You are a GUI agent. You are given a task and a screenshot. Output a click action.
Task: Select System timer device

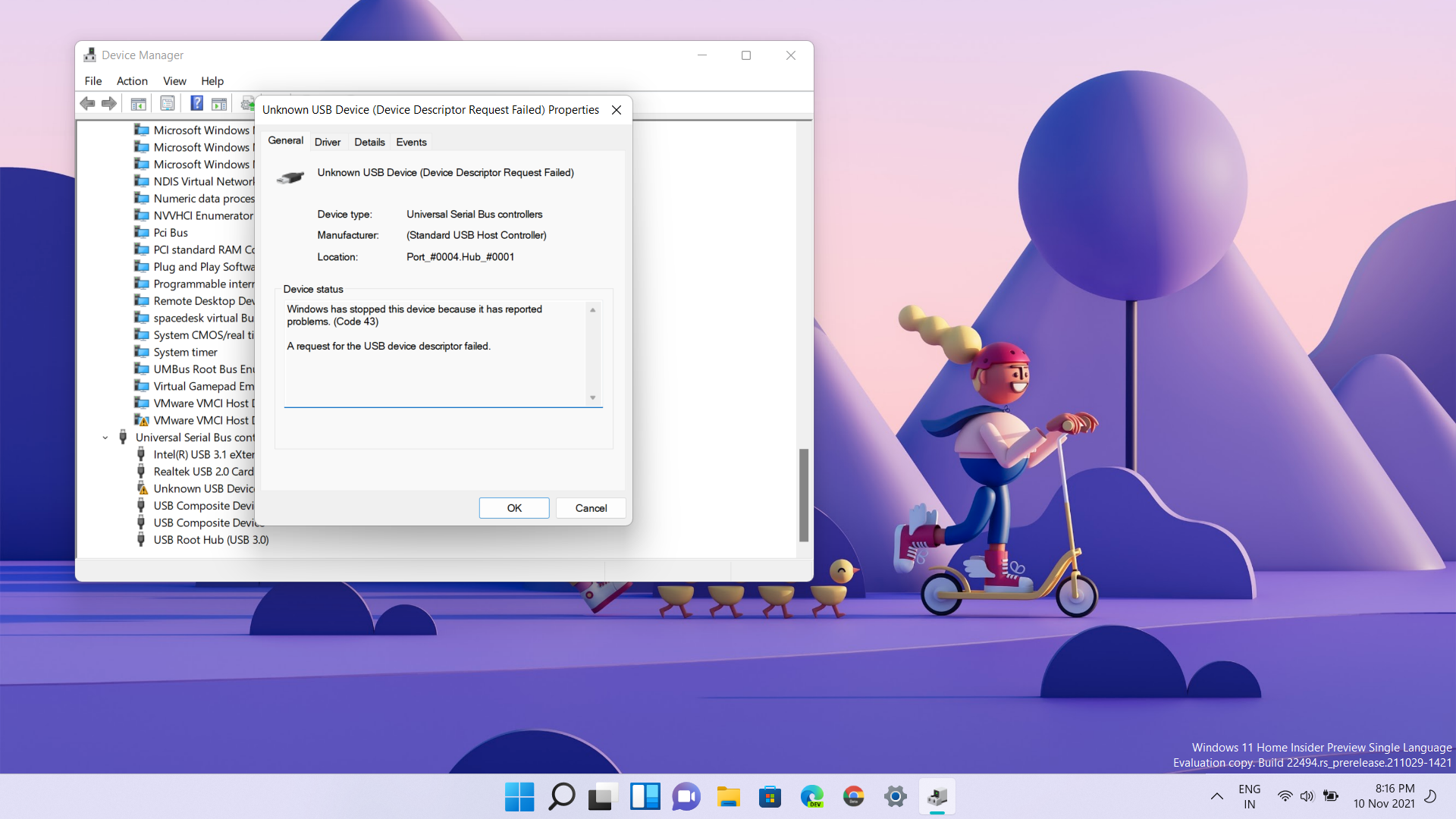pyautogui.click(x=177, y=352)
